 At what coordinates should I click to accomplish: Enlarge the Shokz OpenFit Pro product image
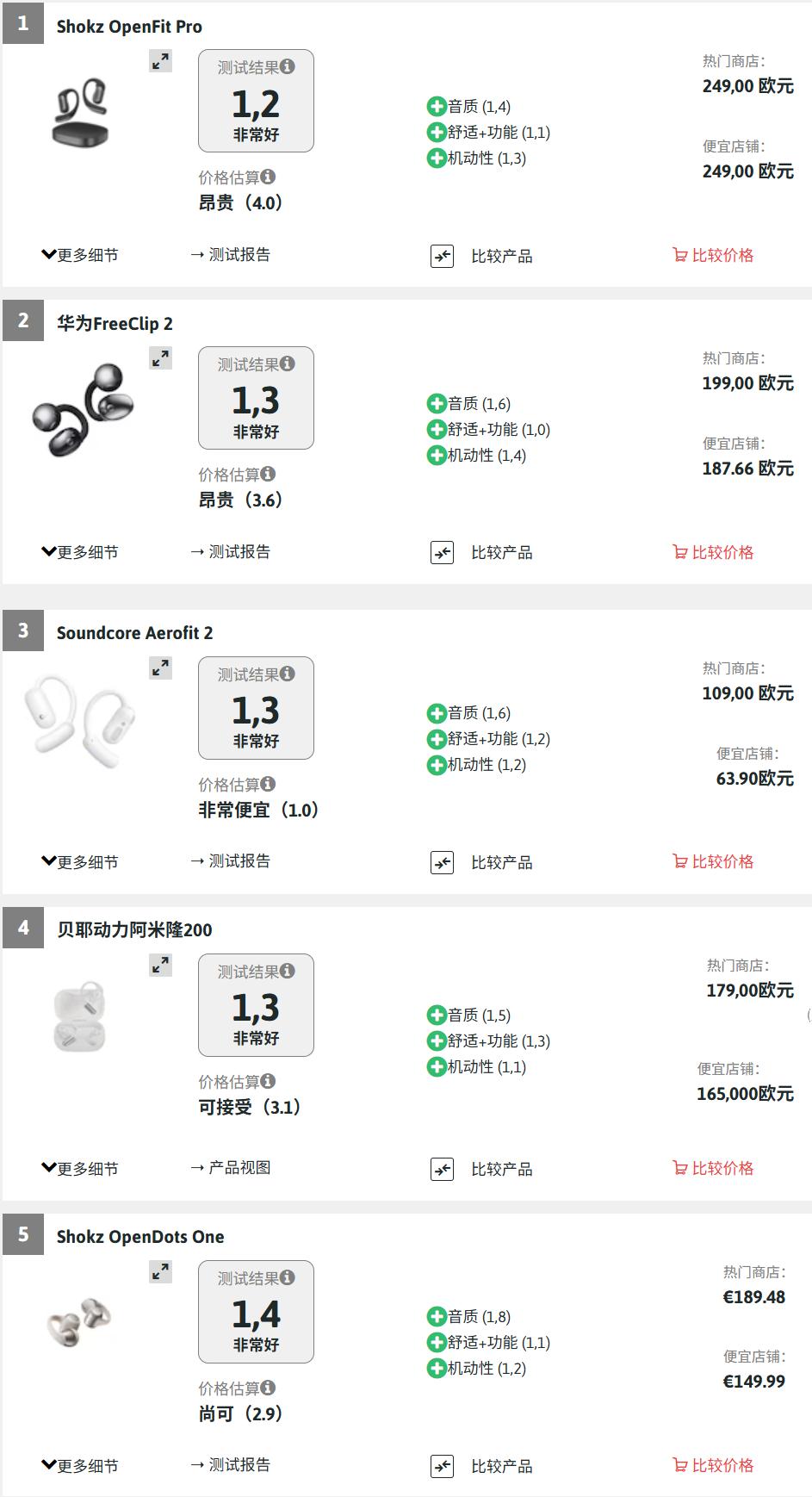point(161,61)
